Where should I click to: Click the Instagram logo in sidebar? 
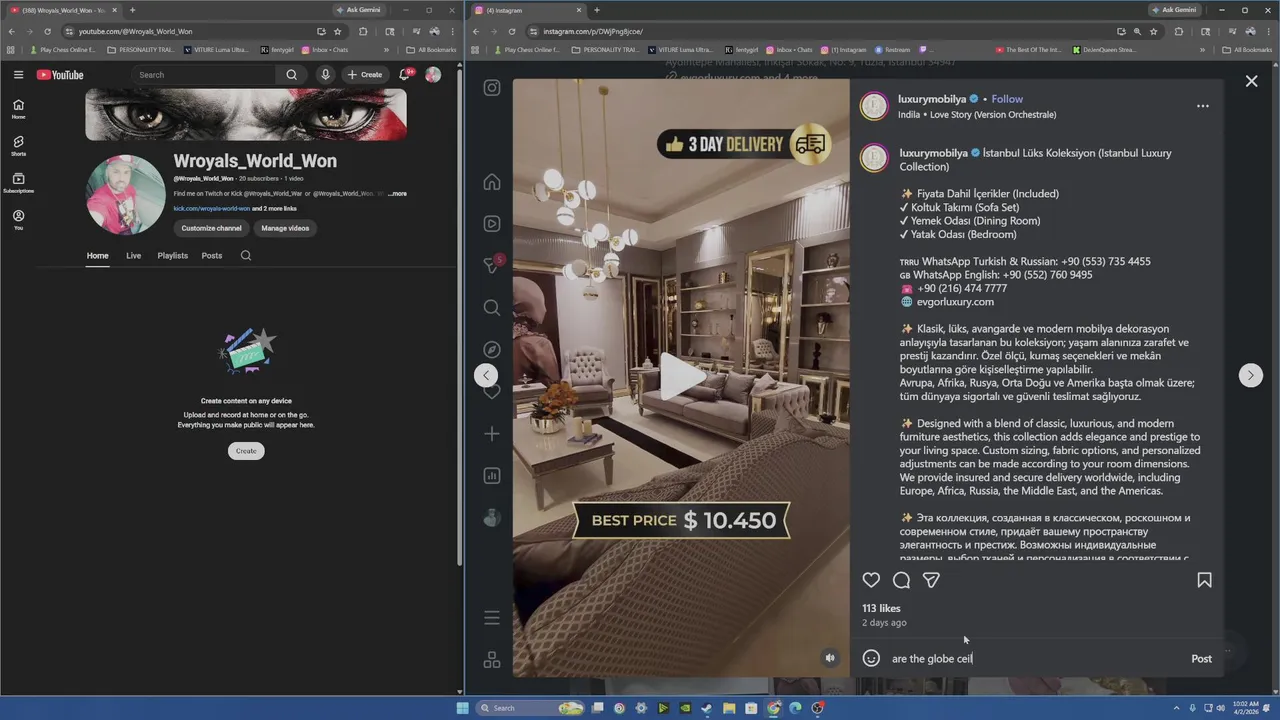pos(492,88)
